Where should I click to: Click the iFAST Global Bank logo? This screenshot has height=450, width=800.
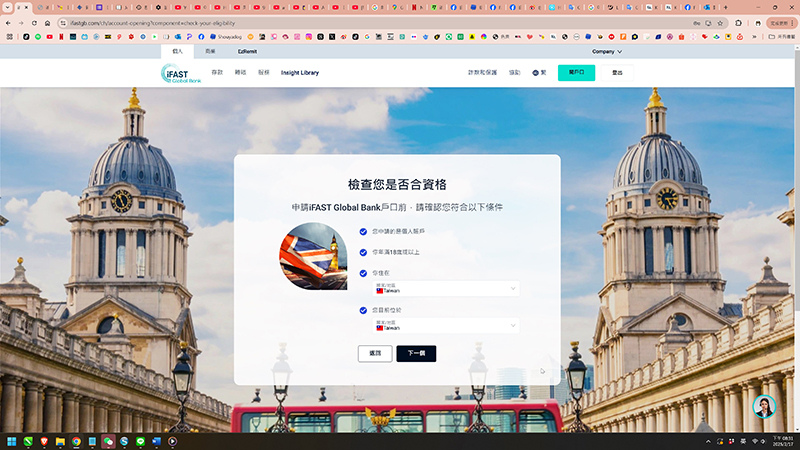point(181,73)
